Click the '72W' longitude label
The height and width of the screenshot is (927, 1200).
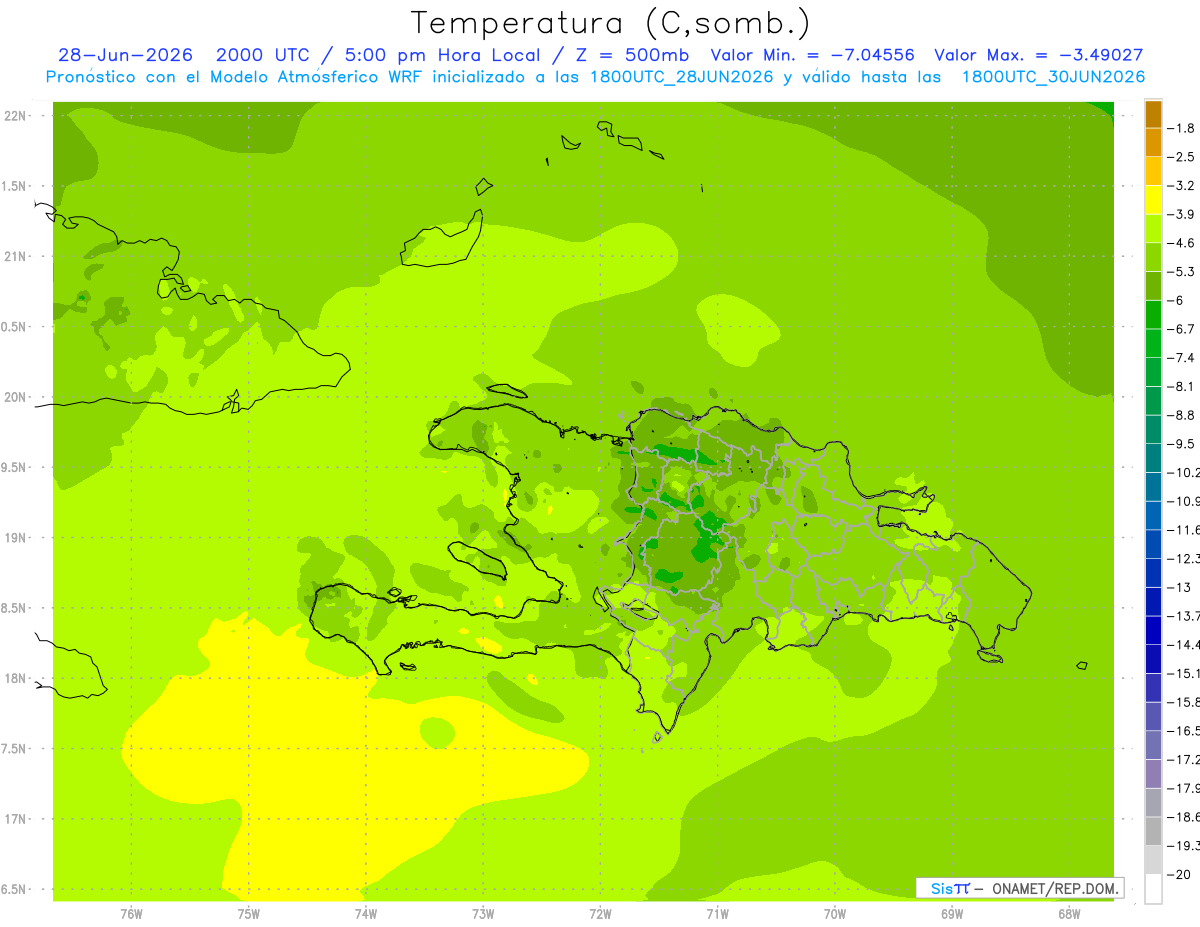pyautogui.click(x=600, y=914)
